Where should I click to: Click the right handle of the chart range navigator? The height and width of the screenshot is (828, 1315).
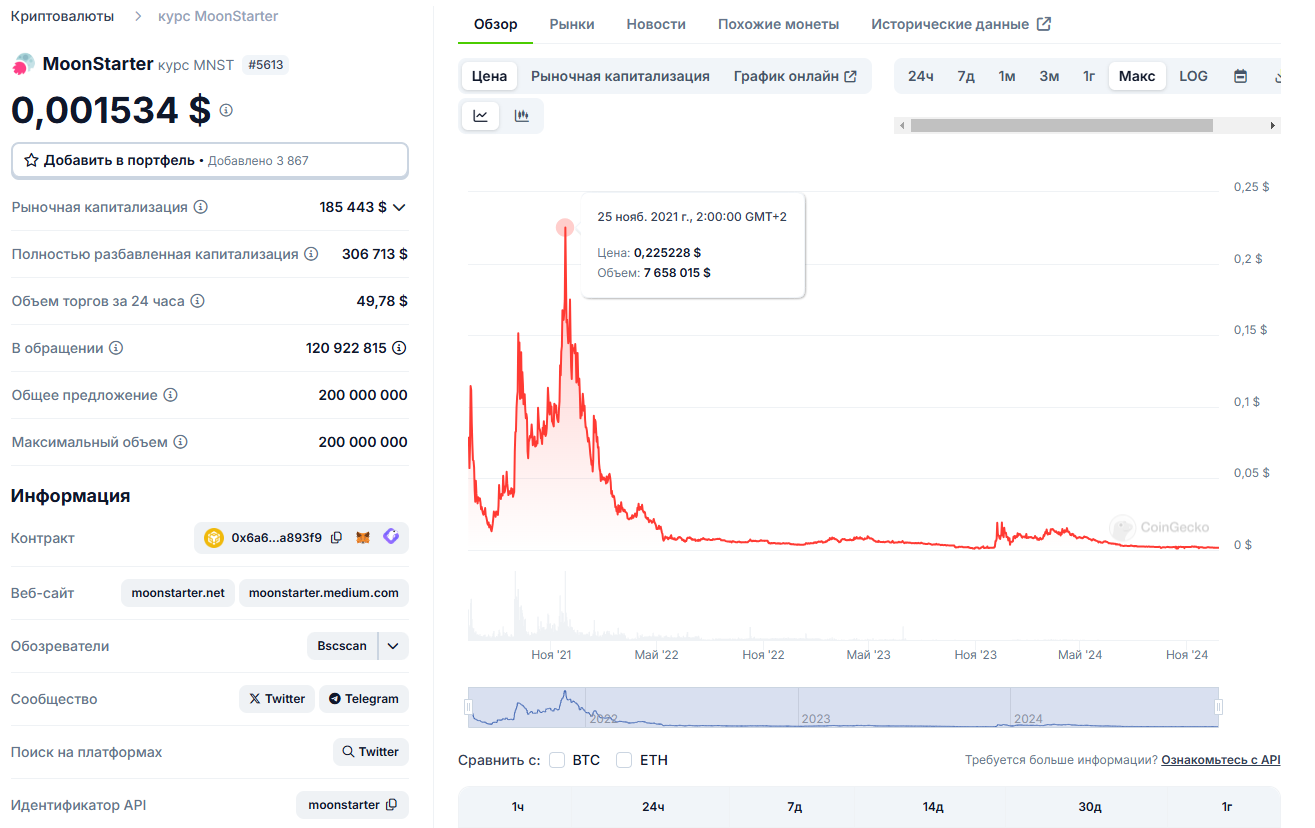click(1219, 707)
